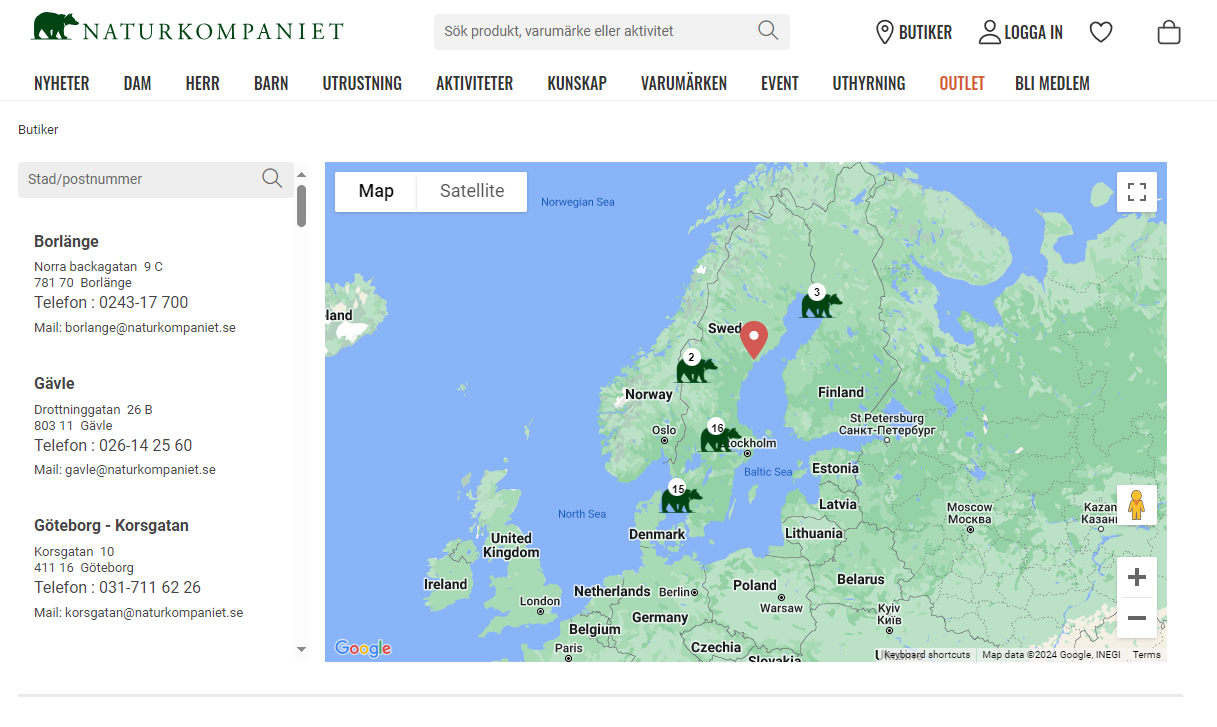Open the Herr menu
The height and width of the screenshot is (727, 1217).
[x=202, y=83]
